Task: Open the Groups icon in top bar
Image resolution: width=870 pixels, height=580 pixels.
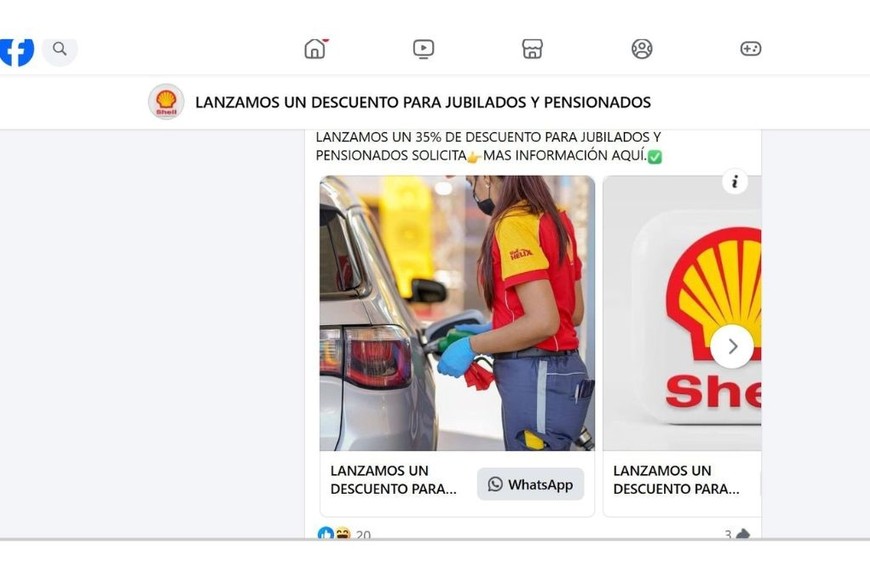Action: coord(642,49)
